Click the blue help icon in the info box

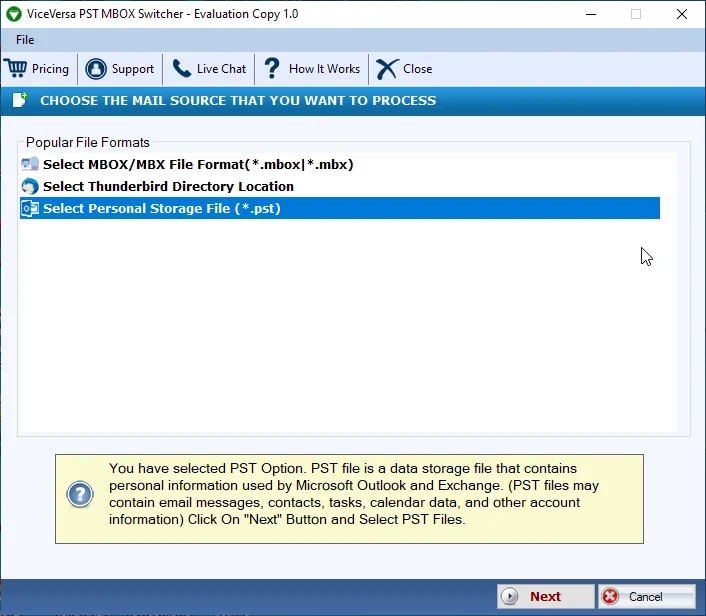[80, 494]
